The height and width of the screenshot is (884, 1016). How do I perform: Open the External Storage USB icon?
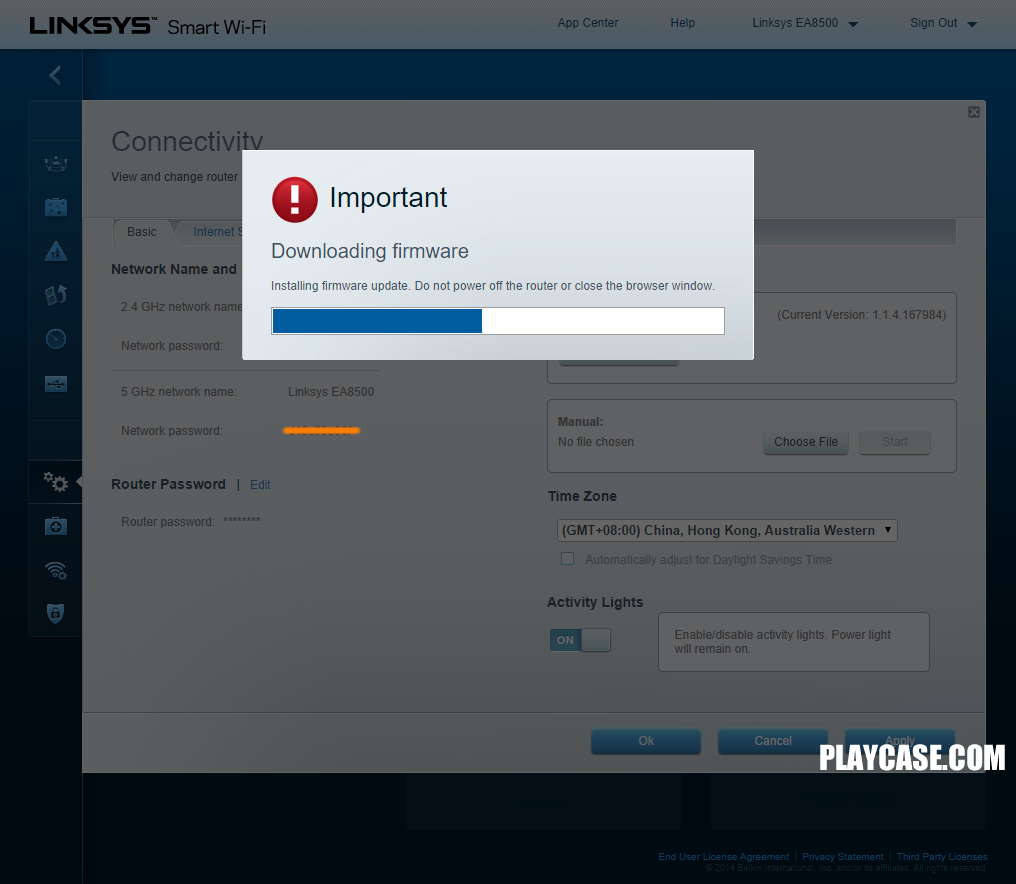[x=56, y=384]
